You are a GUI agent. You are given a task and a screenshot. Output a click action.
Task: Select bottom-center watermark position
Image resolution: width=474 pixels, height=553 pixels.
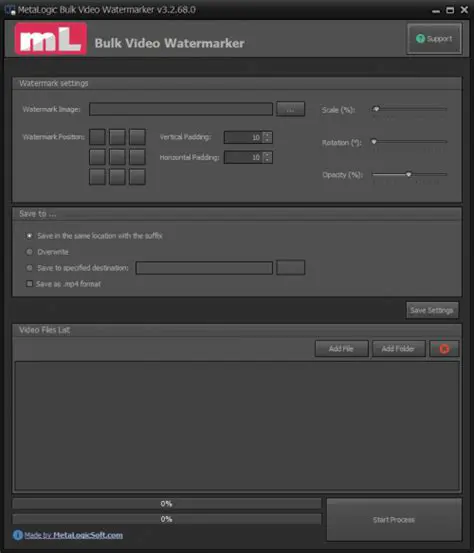point(117,177)
